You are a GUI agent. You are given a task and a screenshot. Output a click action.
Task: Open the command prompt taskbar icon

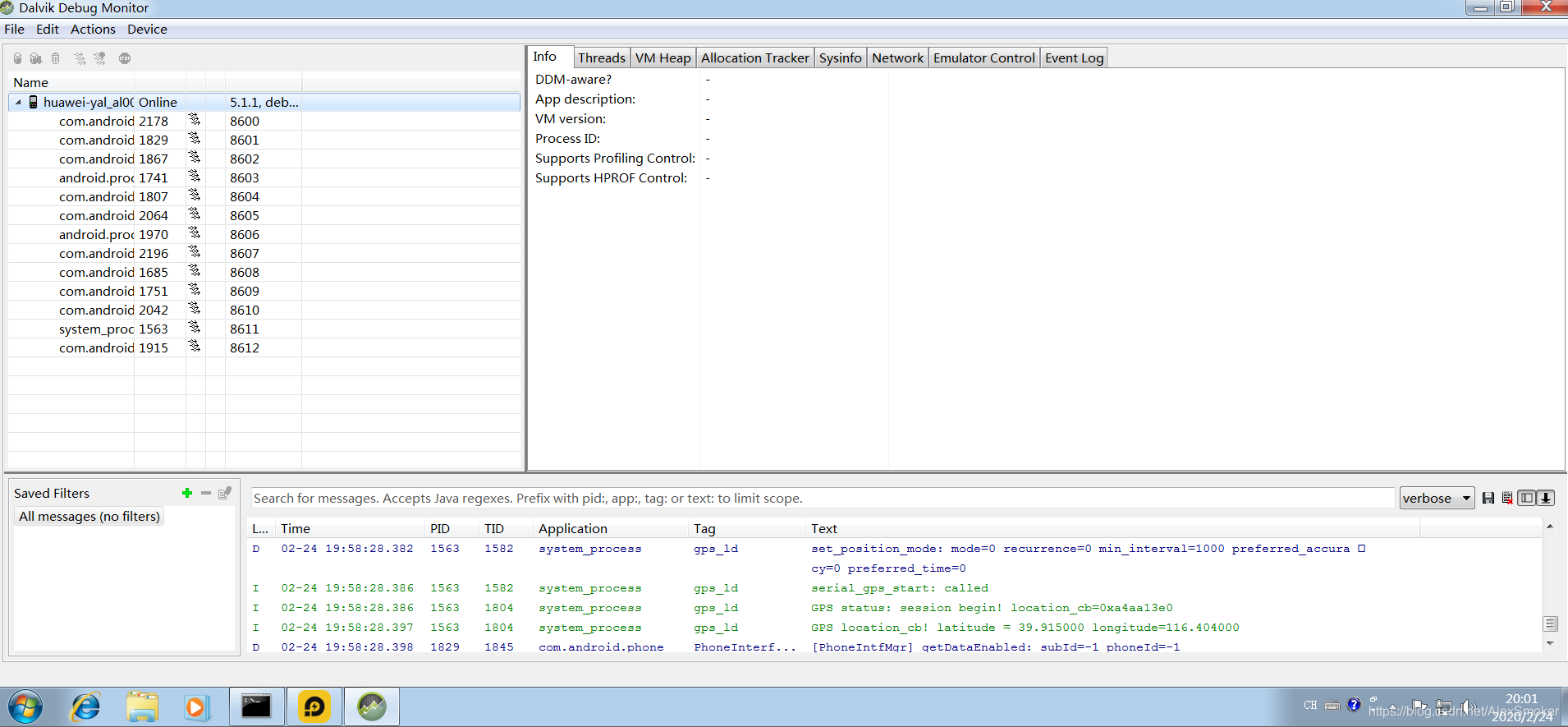256,706
